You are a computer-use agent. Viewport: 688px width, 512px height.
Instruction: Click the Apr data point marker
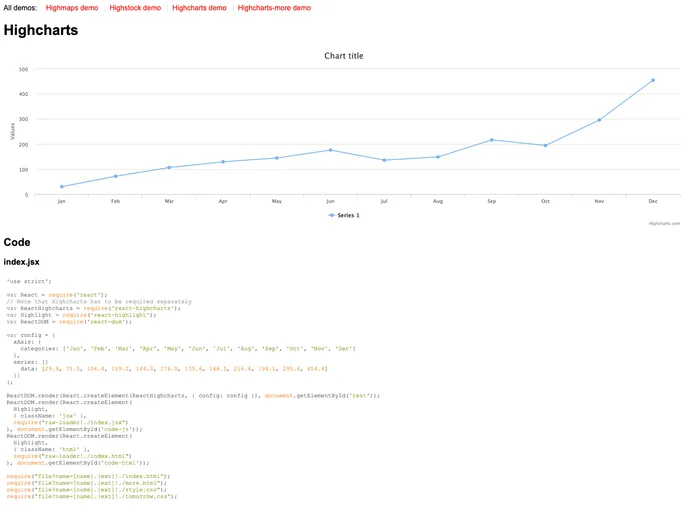(223, 162)
